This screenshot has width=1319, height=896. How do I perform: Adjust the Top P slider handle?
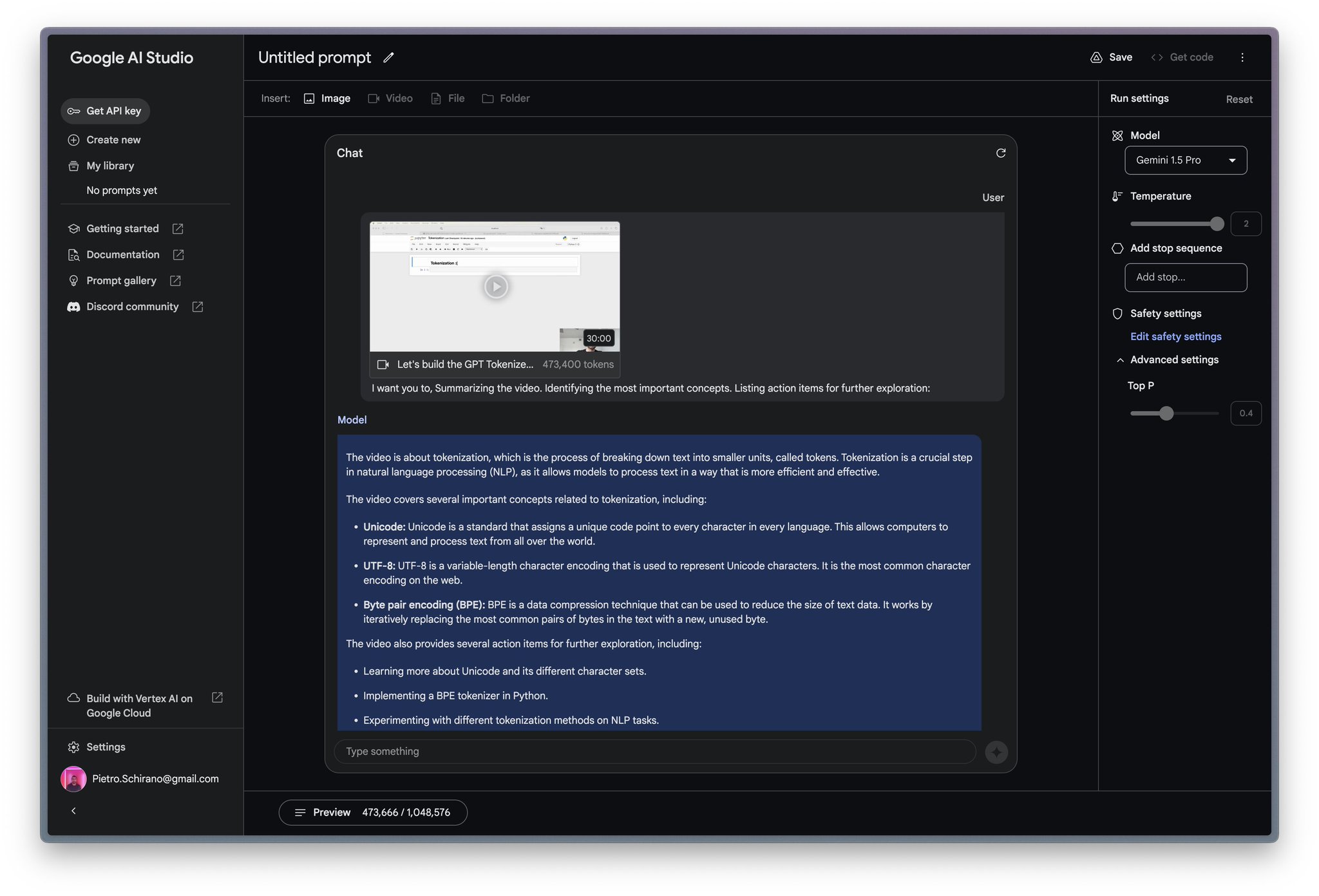(x=1166, y=414)
